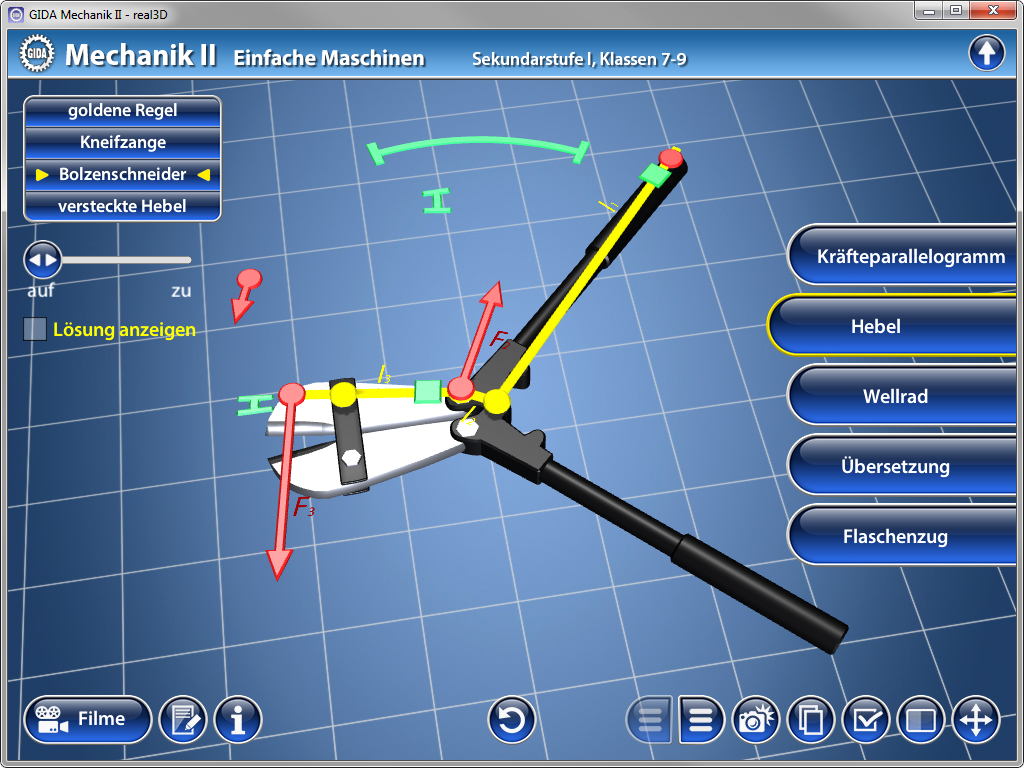This screenshot has width=1024, height=768.
Task: Click the camera screenshot icon
Action: coord(756,719)
